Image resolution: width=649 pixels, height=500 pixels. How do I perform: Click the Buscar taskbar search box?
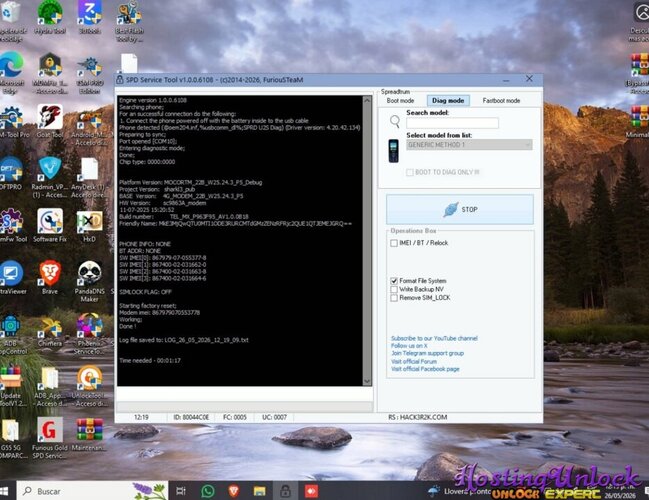point(92,491)
